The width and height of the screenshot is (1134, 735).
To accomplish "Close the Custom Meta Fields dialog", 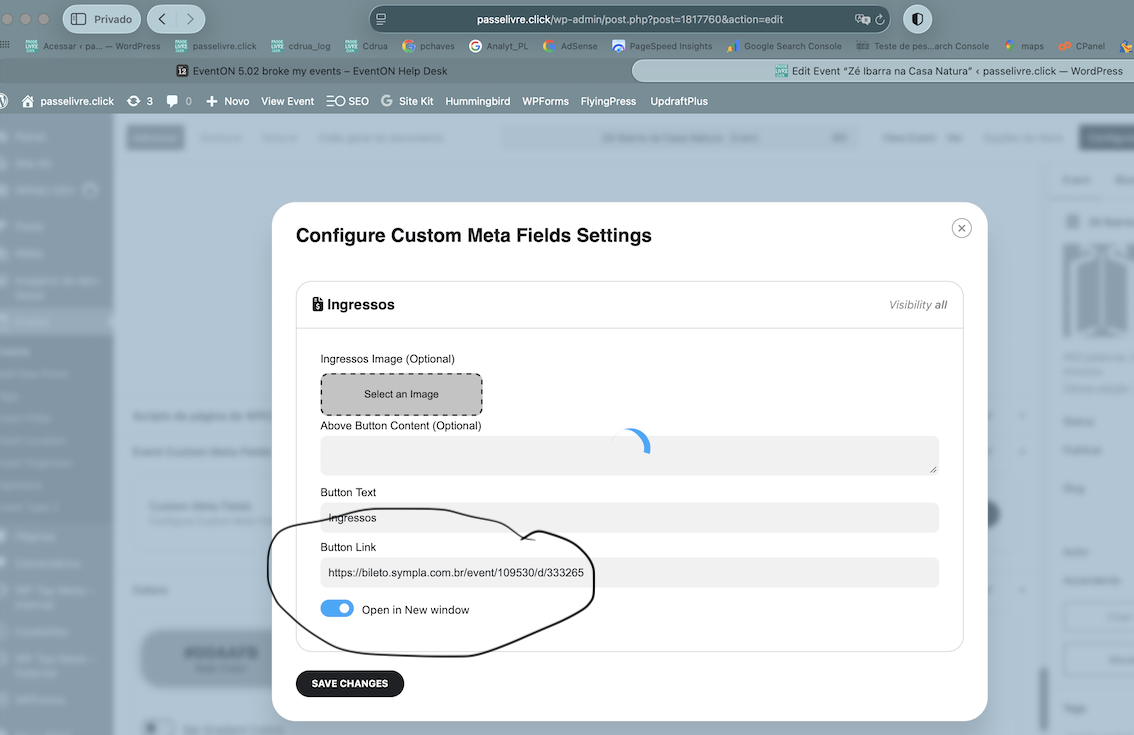I will (961, 228).
